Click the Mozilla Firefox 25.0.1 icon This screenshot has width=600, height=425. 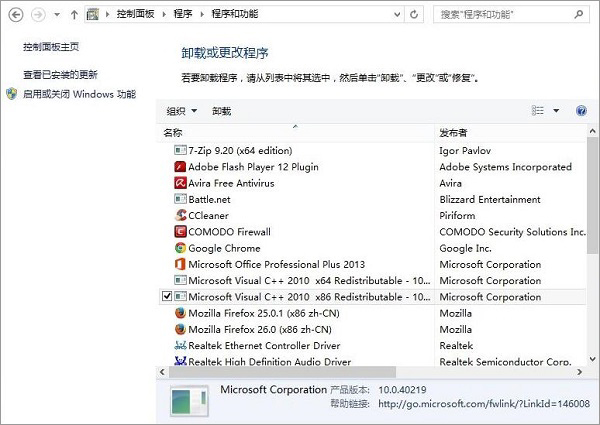coord(180,313)
